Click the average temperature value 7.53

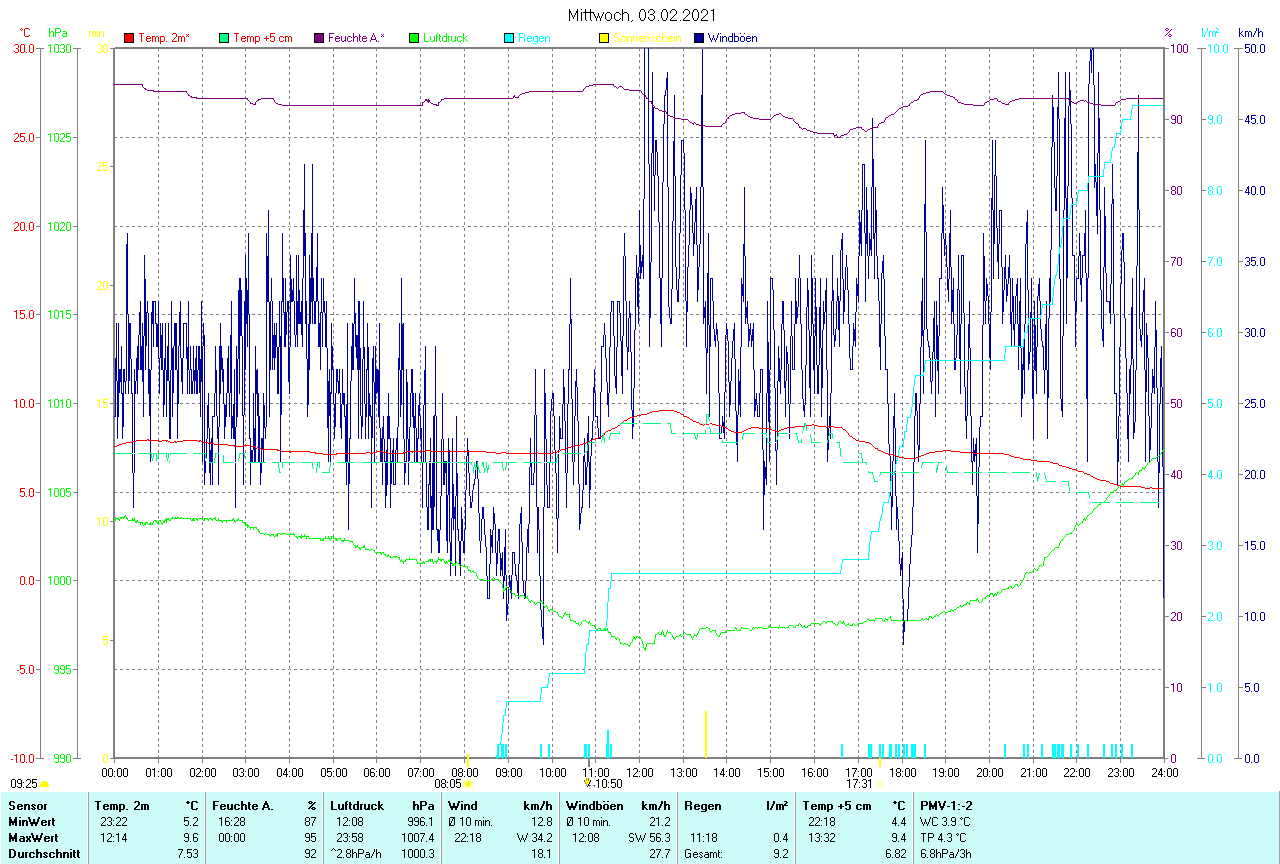tap(188, 854)
